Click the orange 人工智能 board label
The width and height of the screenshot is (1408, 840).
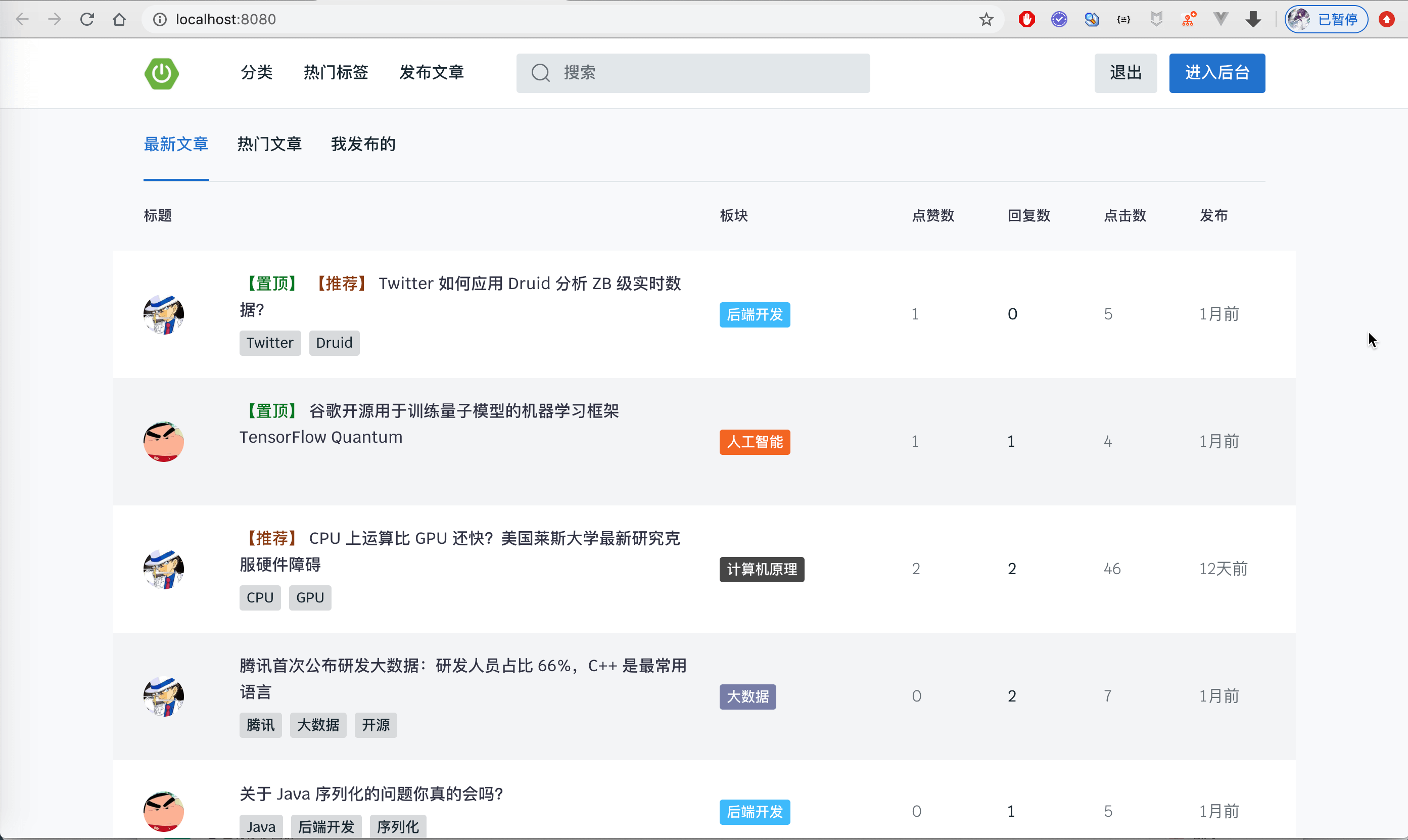tap(755, 442)
